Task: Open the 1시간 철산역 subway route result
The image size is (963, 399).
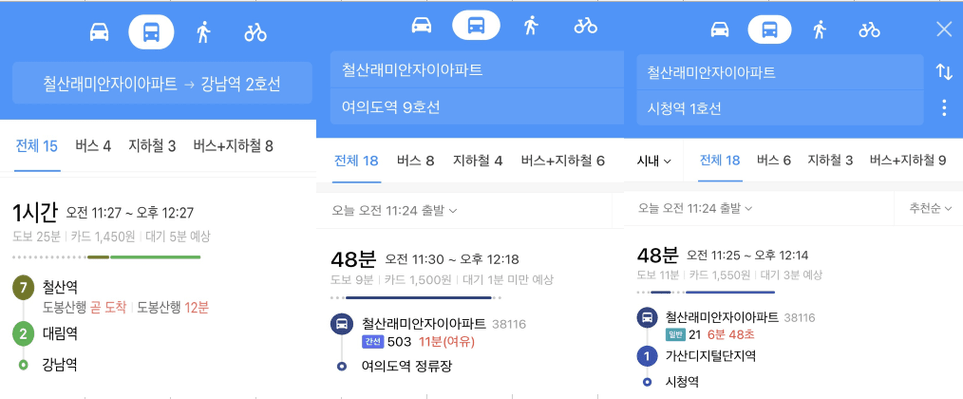Action: 158,289
